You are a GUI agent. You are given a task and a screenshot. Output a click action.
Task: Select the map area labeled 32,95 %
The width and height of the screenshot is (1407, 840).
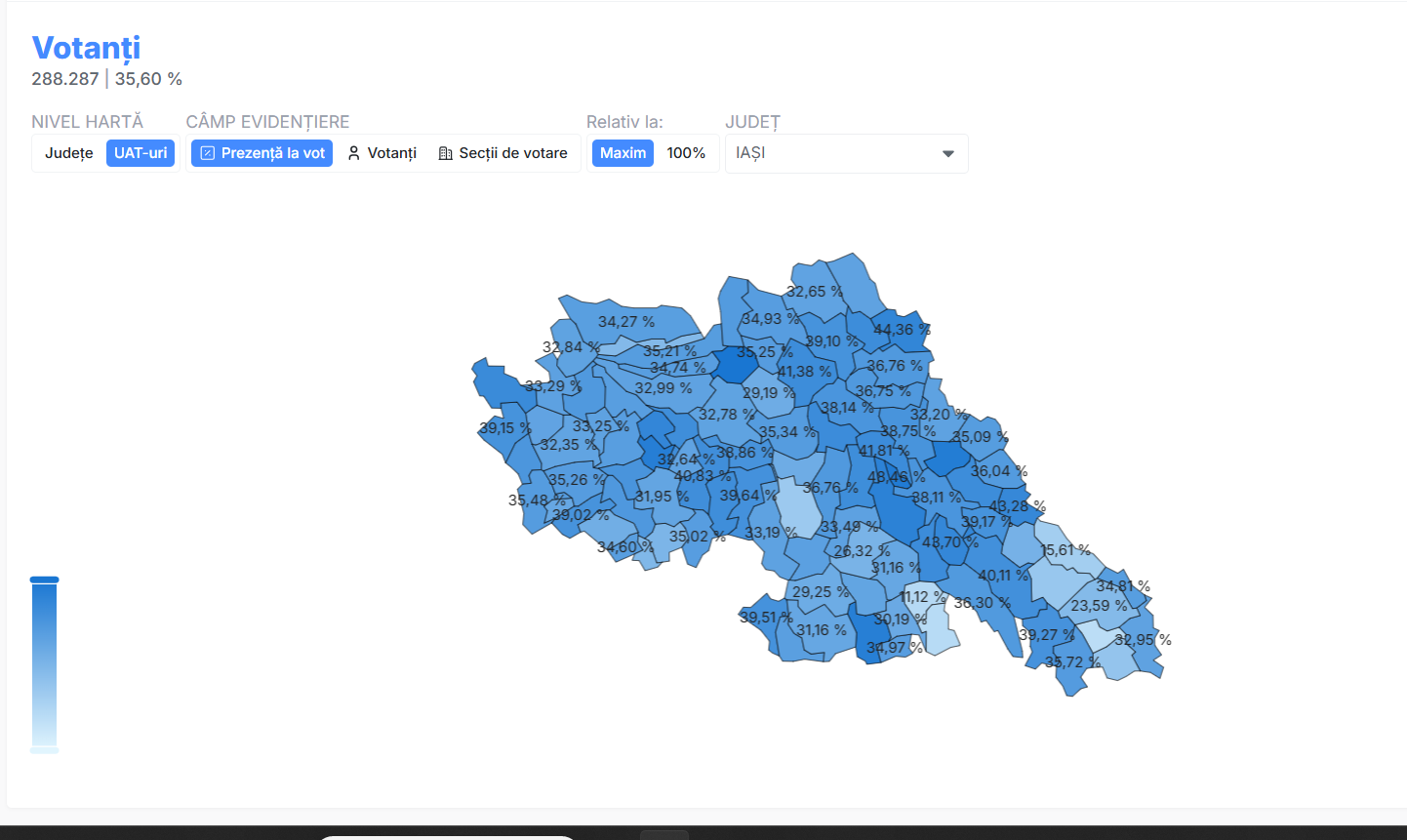pyautogui.click(x=1143, y=640)
